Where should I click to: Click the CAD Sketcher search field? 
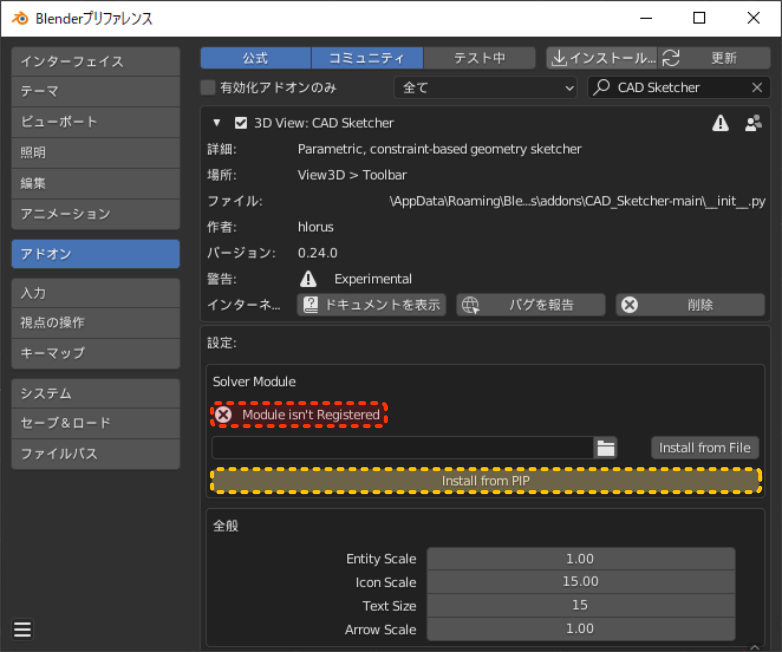point(679,87)
